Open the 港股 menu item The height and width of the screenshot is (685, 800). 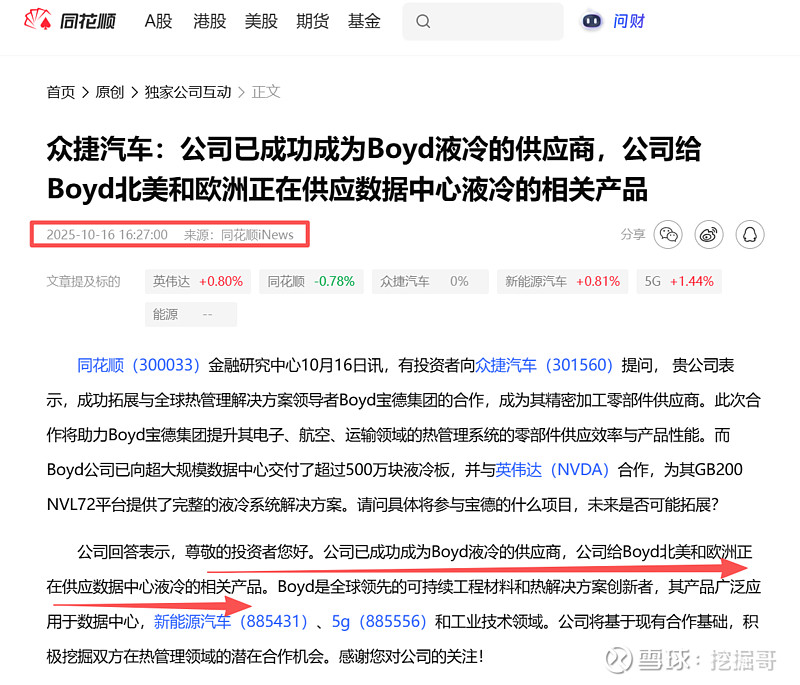pos(209,21)
